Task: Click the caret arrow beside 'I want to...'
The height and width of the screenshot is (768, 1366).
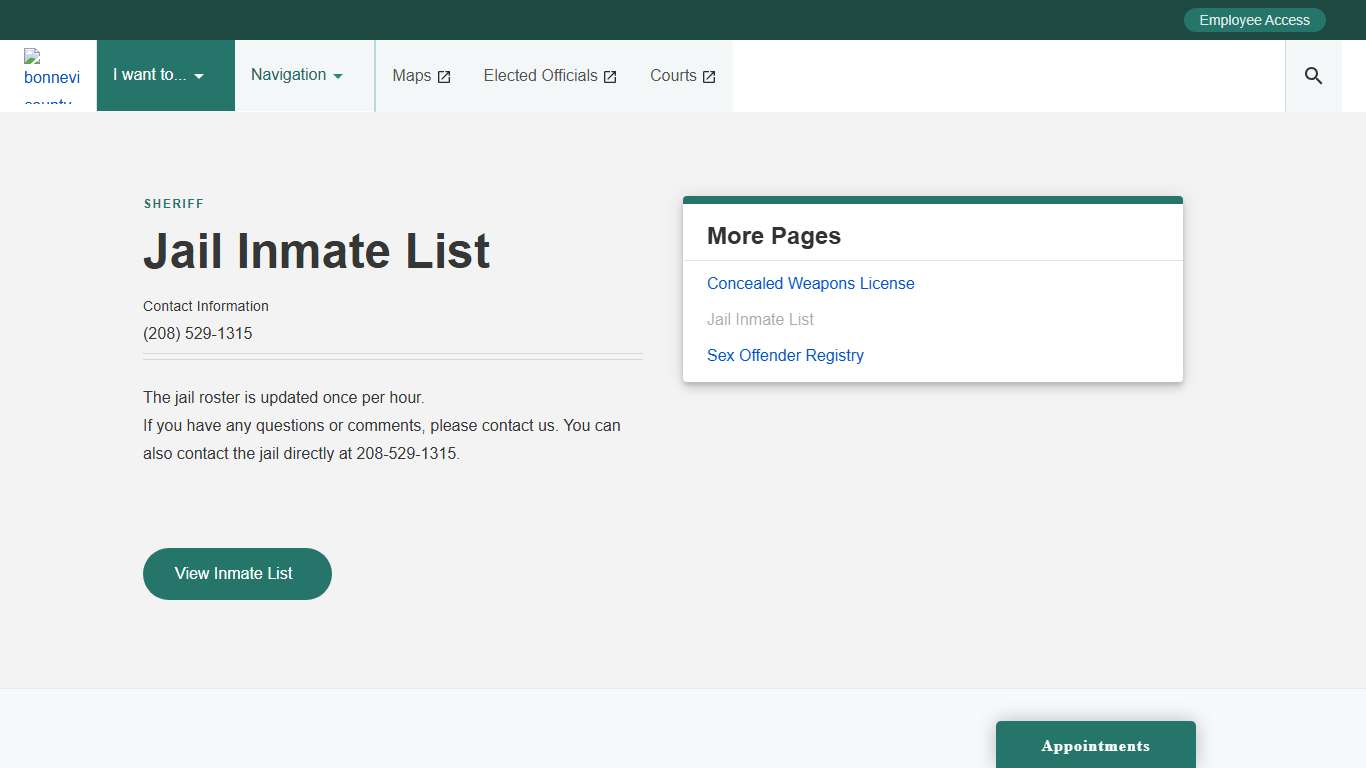Action: tap(199, 77)
